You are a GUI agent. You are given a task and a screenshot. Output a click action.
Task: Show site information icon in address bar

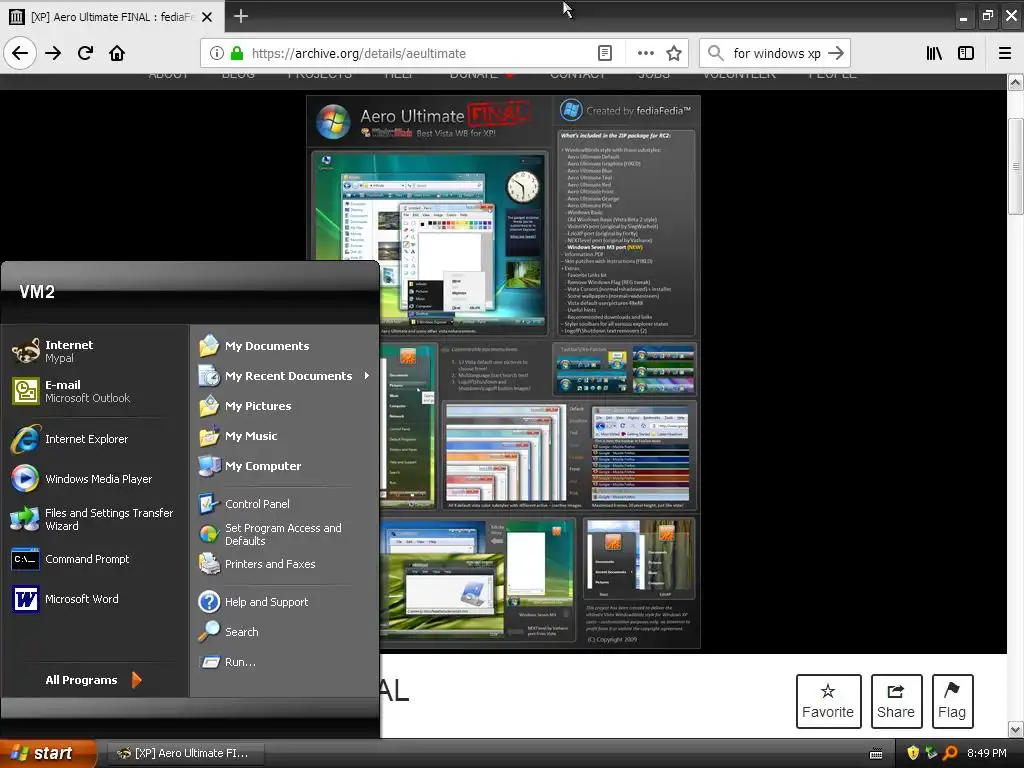coord(217,53)
